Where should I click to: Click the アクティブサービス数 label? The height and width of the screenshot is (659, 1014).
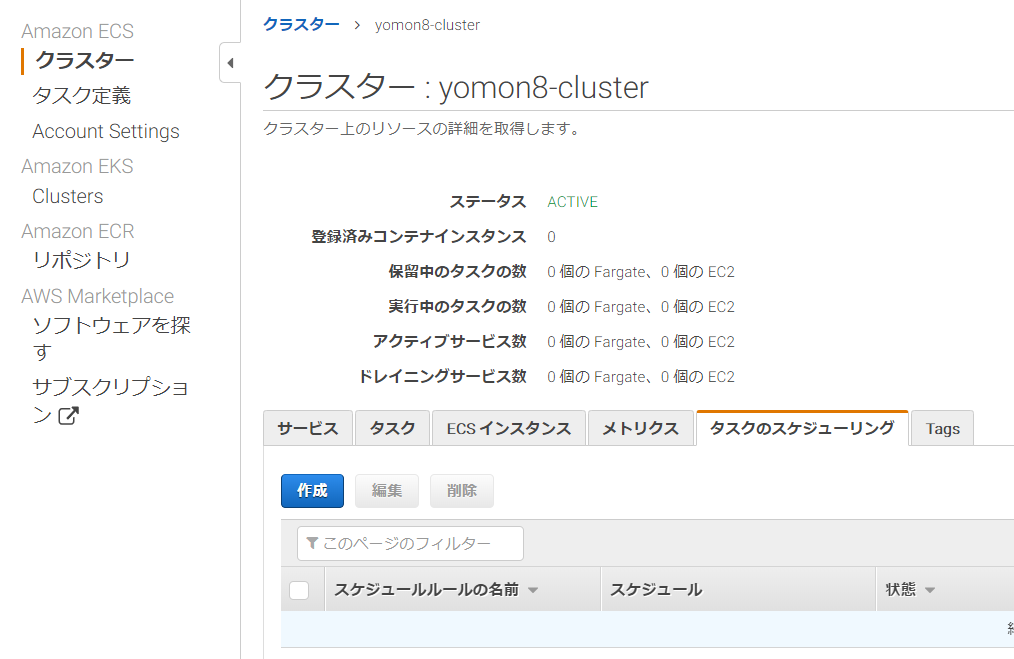449,341
